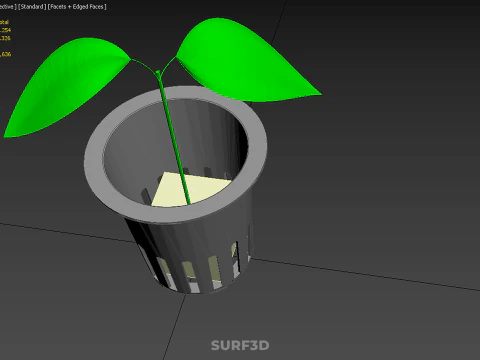This screenshot has height=360, width=480.
Task: Click the yellow viewport statistics Total readout
Action: pyautogui.click(x=5, y=22)
